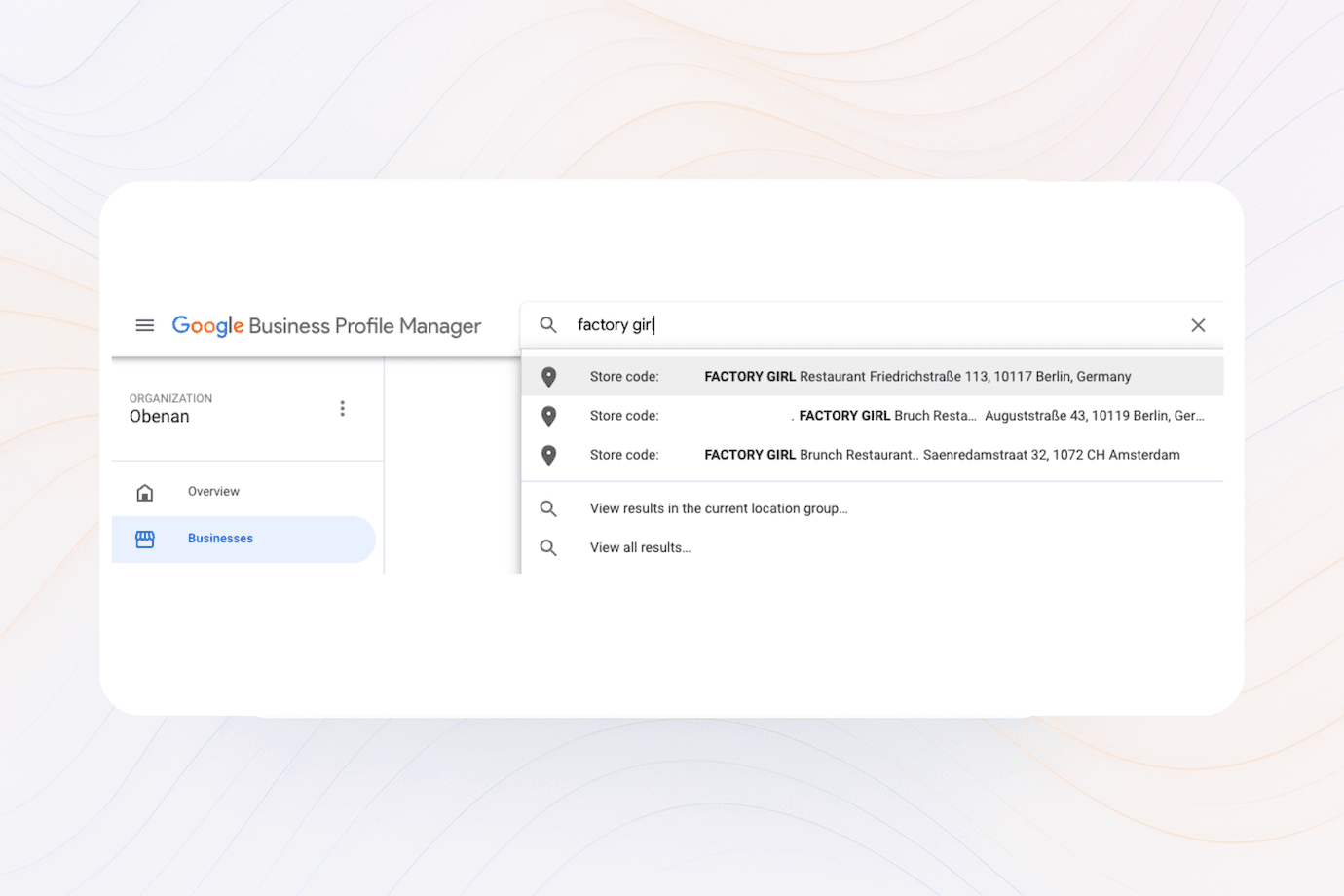Choose the Auguststraße 43 Berlin suggestion
The width and height of the screenshot is (1344, 896).
1000,416
